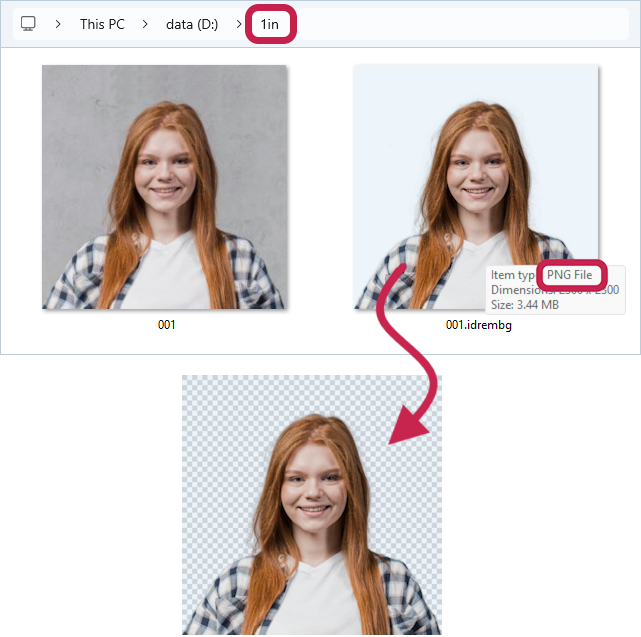Click the Size: 3.44 MB tooltip line
This screenshot has width=641, height=637.
coord(525,305)
